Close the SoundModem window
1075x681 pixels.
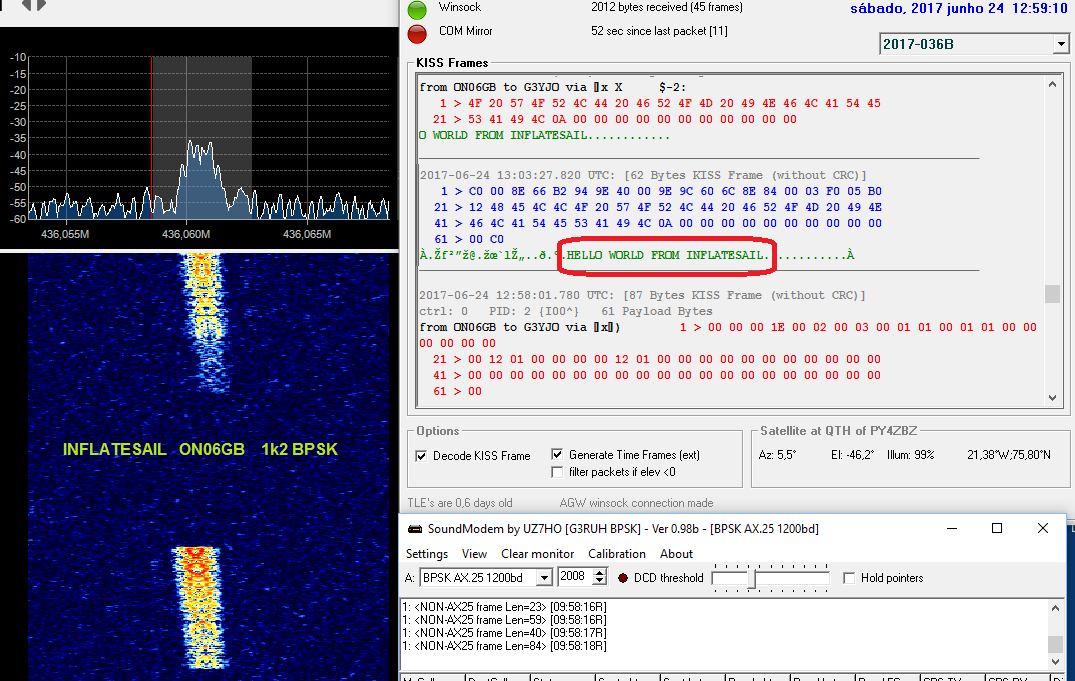pyautogui.click(x=1043, y=528)
